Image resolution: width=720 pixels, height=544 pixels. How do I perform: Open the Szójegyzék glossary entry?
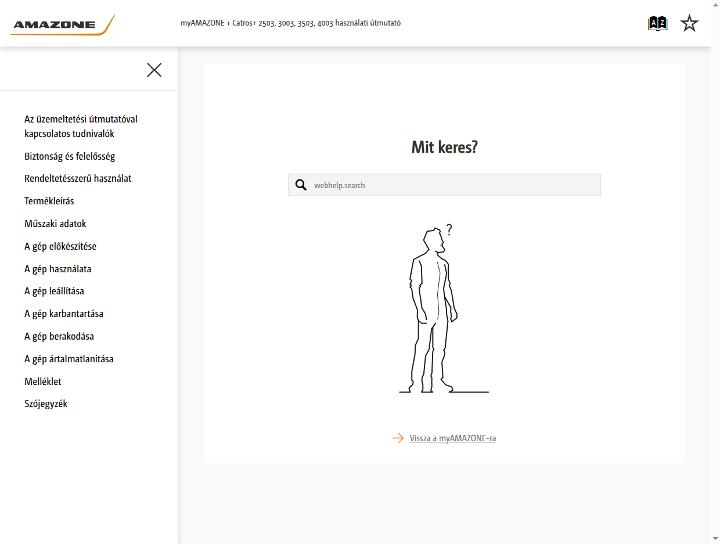point(45,404)
